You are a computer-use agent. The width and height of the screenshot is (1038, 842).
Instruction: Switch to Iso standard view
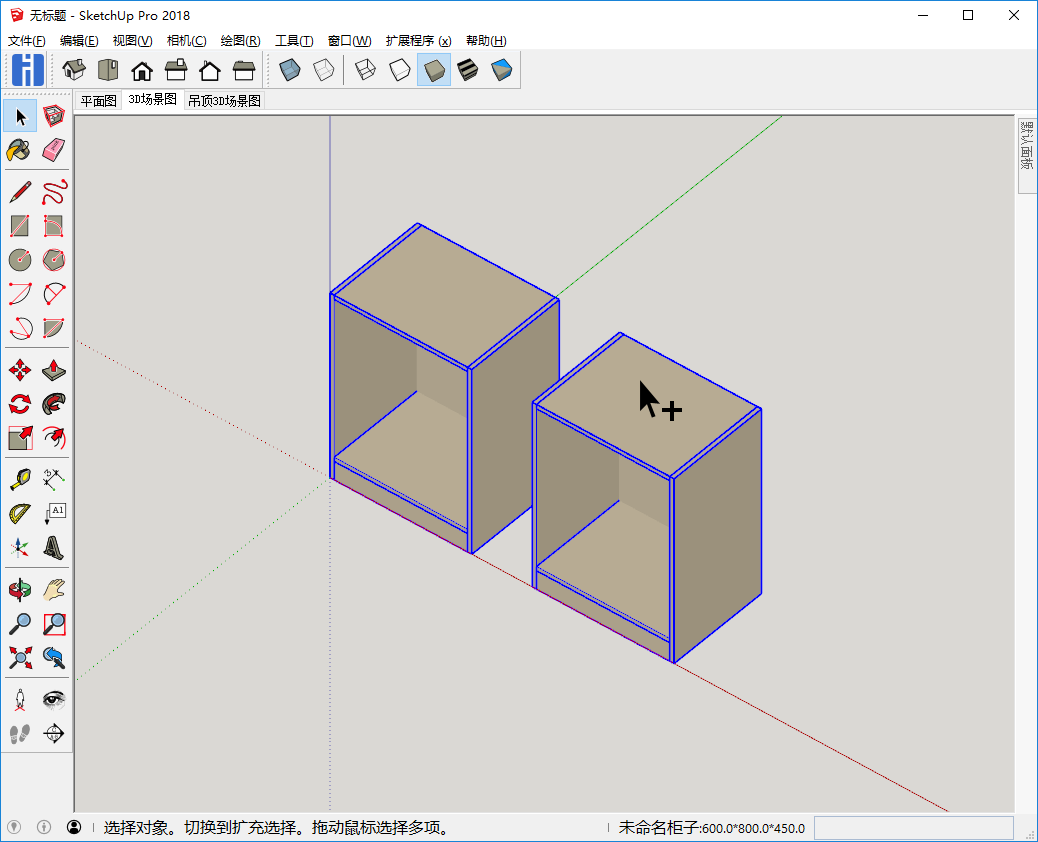pyautogui.click(x=74, y=70)
